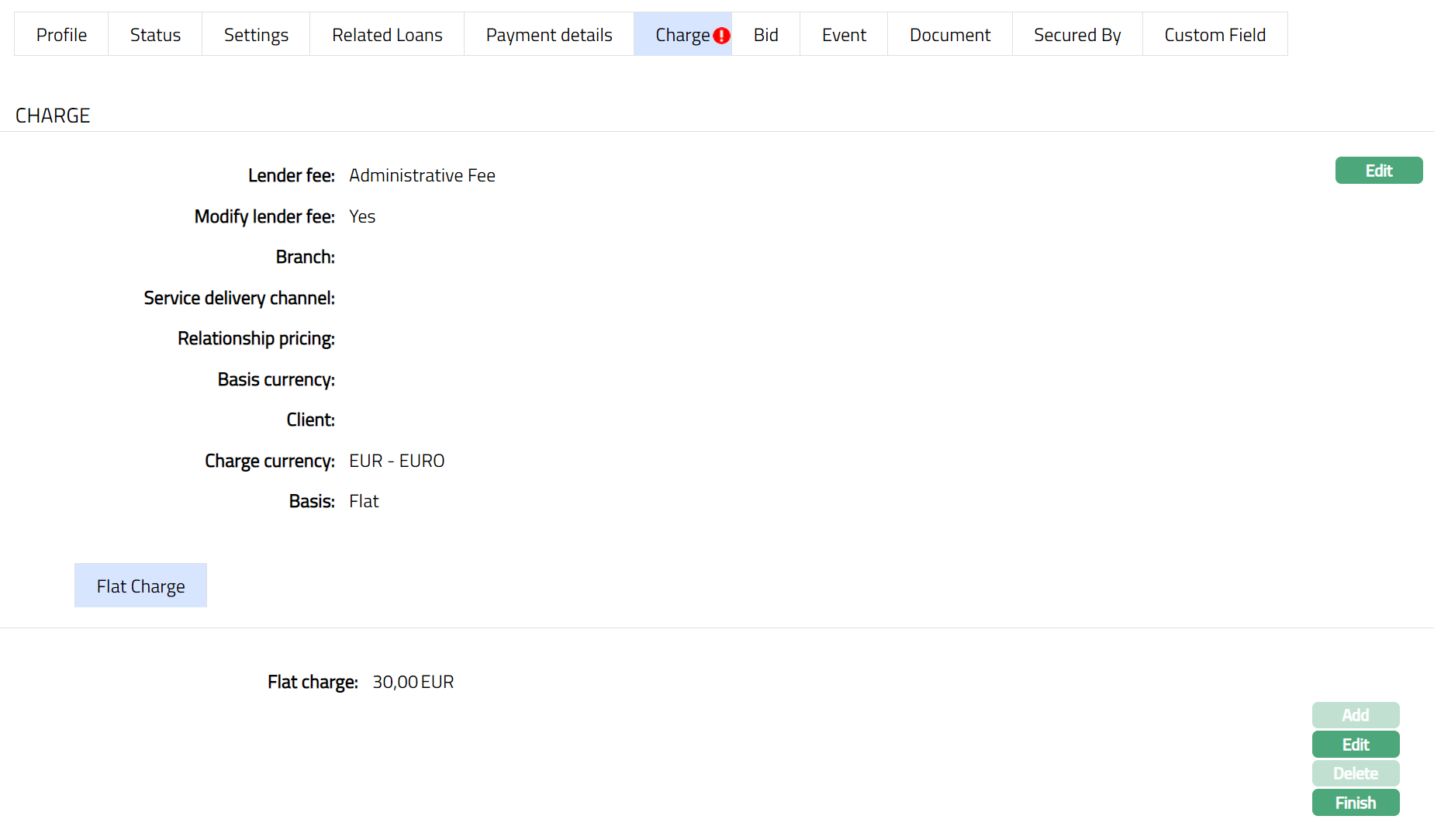Click the red error icon on Charge tab
The image size is (1434, 840).
[x=721, y=36]
